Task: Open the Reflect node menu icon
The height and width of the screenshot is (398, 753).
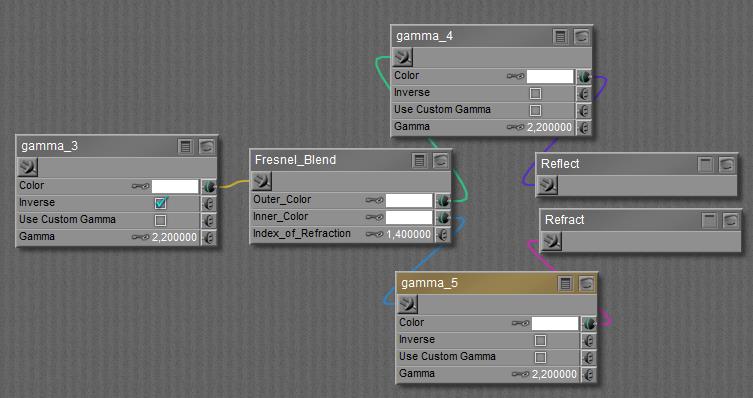Action: (705, 165)
